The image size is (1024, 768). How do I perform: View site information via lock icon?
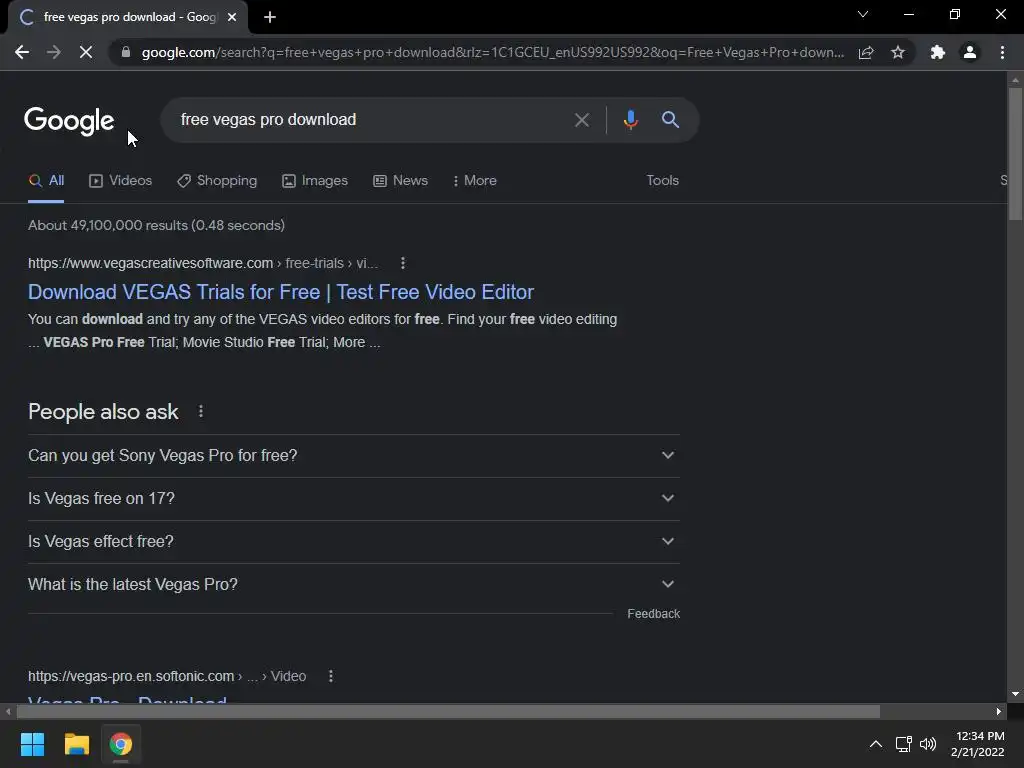click(126, 52)
